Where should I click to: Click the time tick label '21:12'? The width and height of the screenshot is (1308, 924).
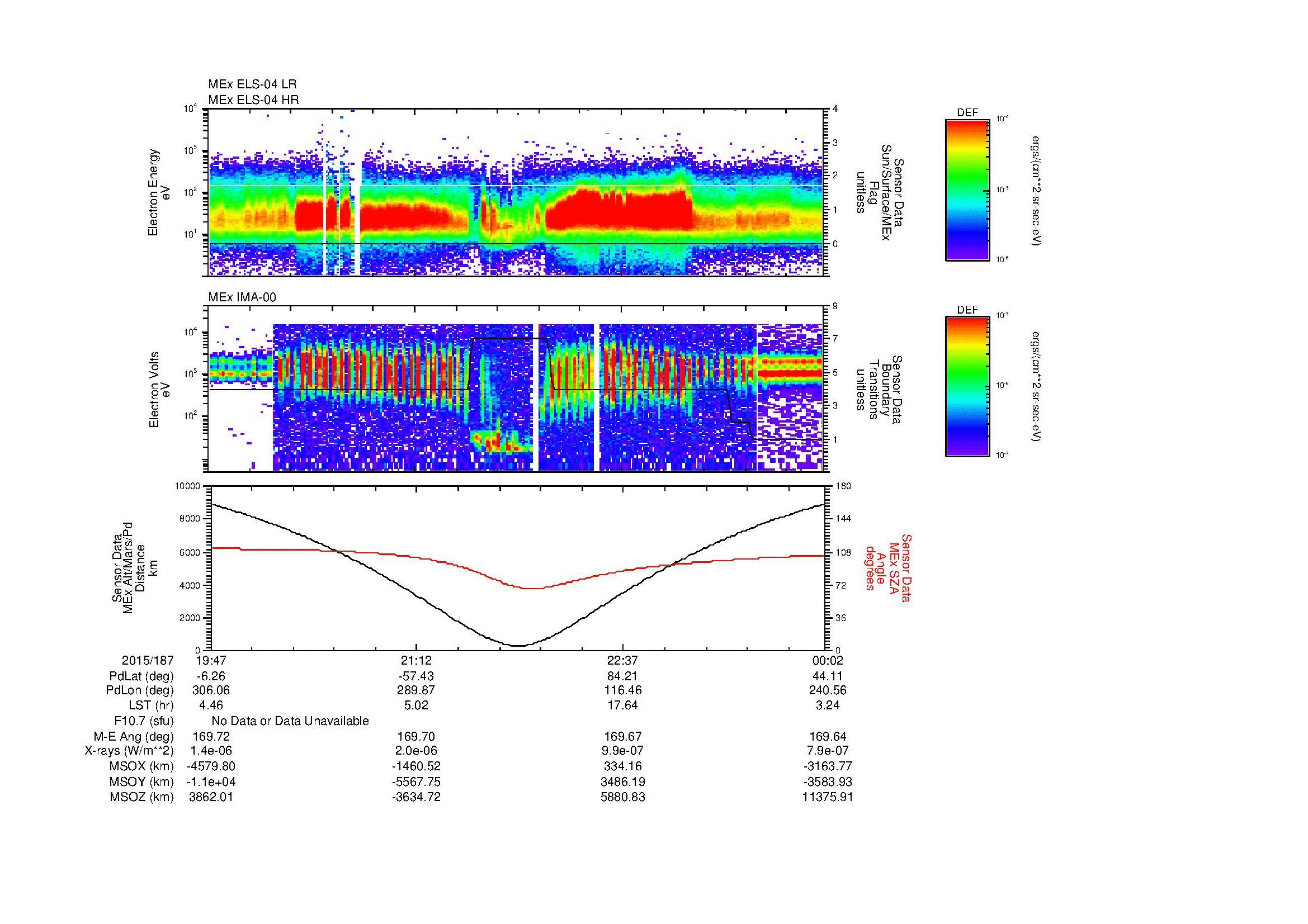click(417, 660)
